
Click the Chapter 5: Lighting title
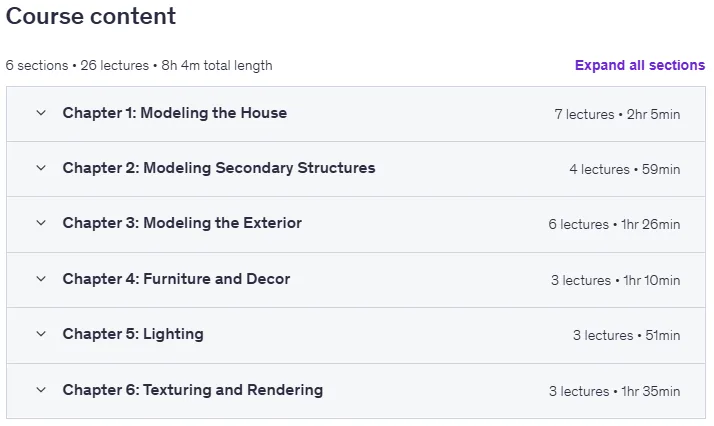[x=133, y=334]
